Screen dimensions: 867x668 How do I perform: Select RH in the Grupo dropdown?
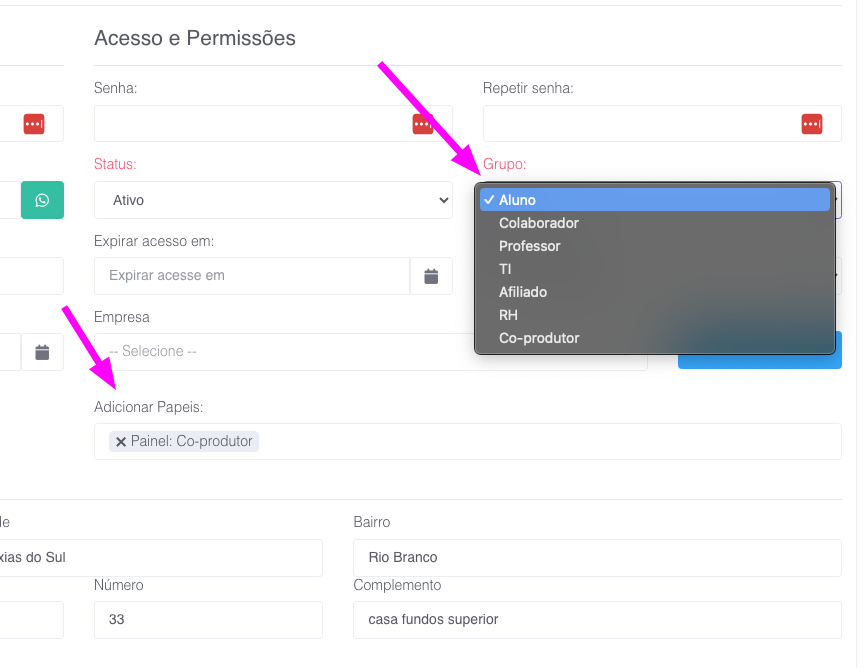[x=508, y=315]
